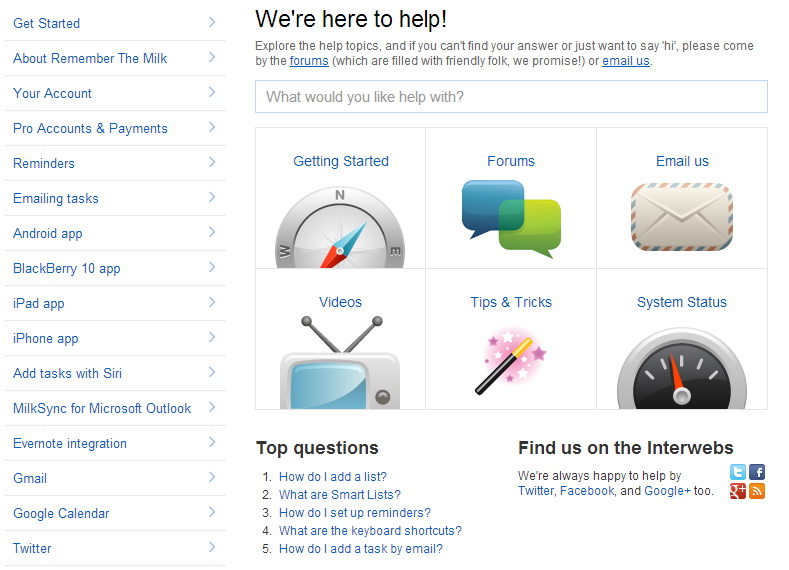789x570 pixels.
Task: Open the Google Calendar help topic
Action: click(61, 513)
